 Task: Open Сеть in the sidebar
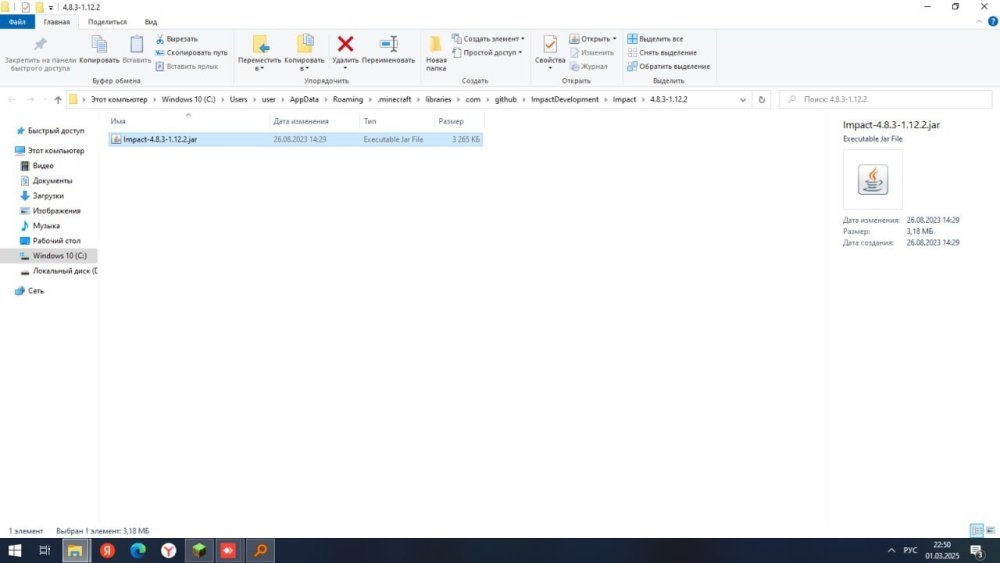pos(29,291)
